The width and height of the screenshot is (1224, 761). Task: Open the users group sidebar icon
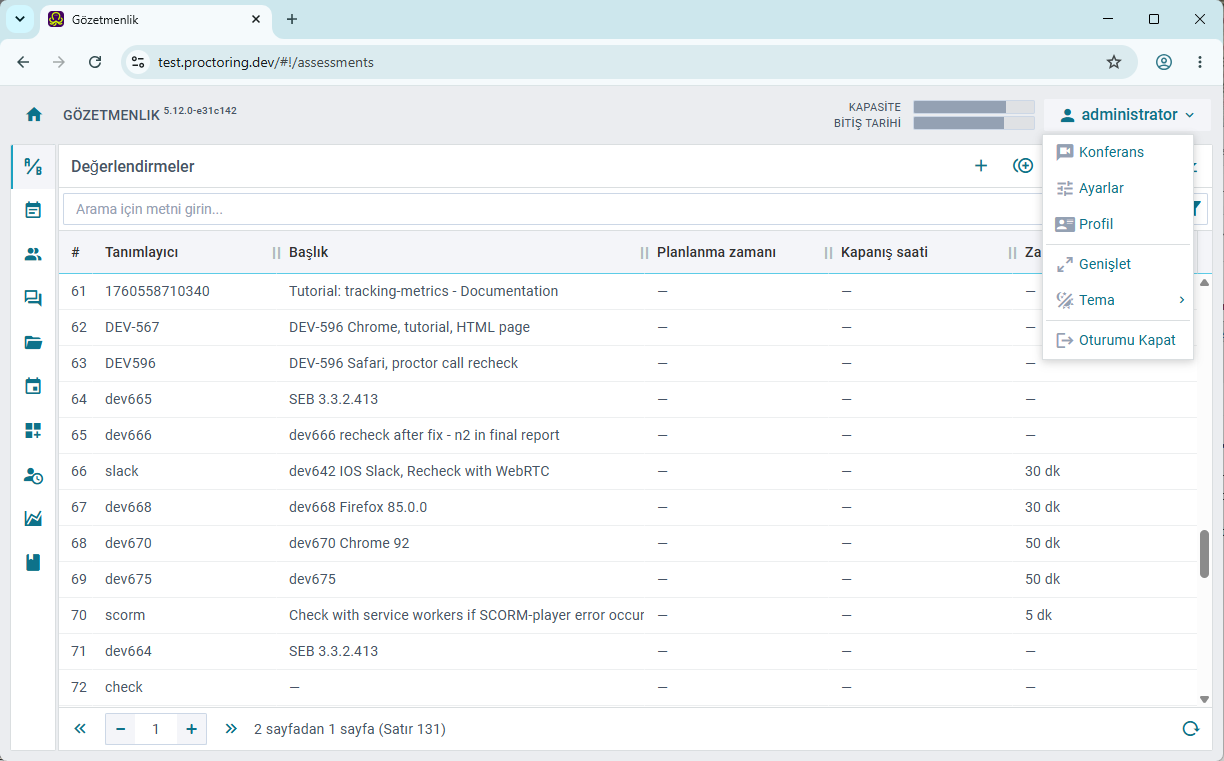click(33, 254)
